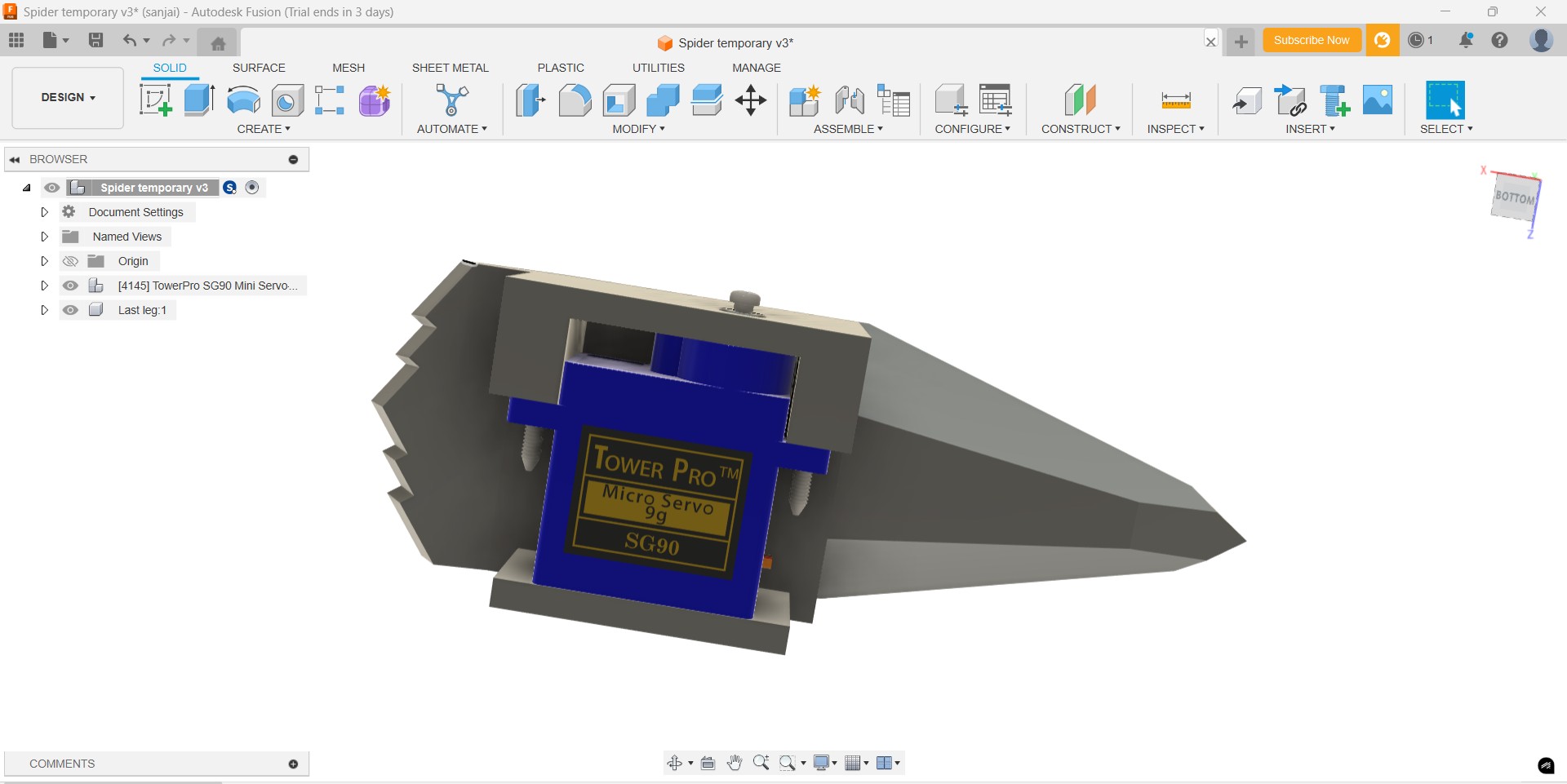Open a new design tab

tap(1241, 42)
